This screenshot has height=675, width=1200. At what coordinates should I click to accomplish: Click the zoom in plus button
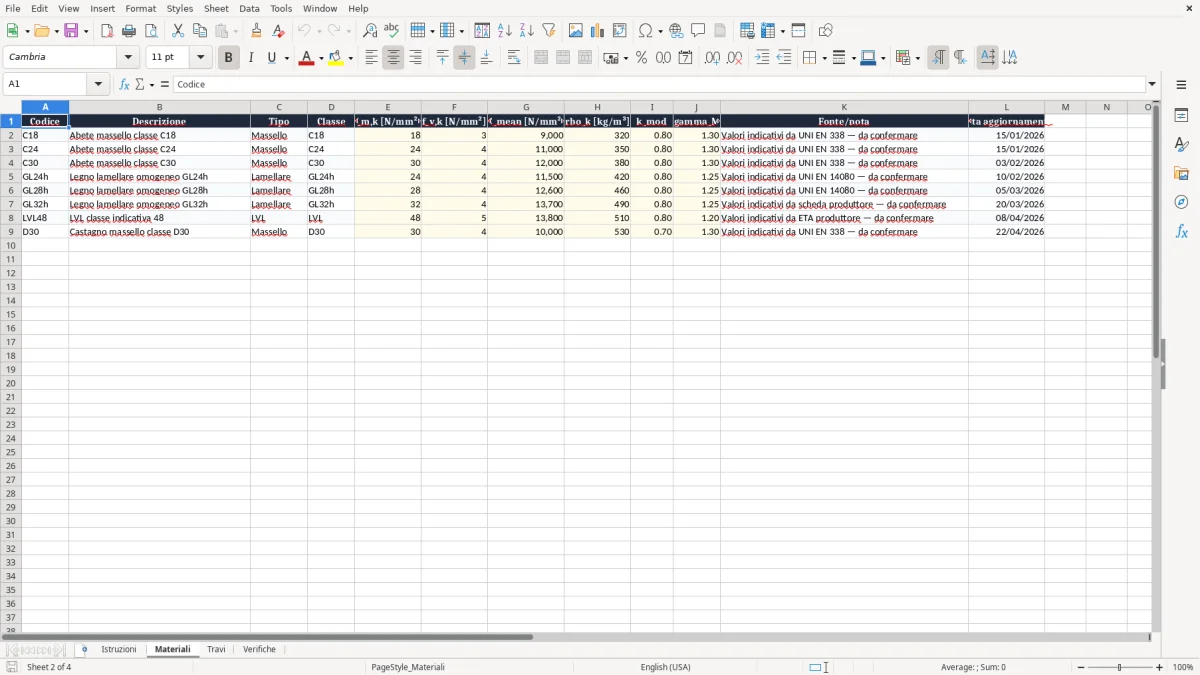(1160, 667)
